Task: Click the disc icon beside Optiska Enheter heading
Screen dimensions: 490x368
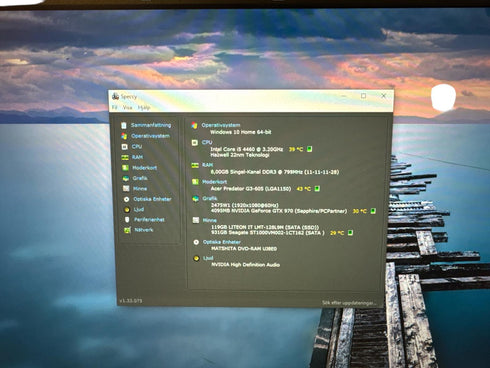Action: click(196, 242)
